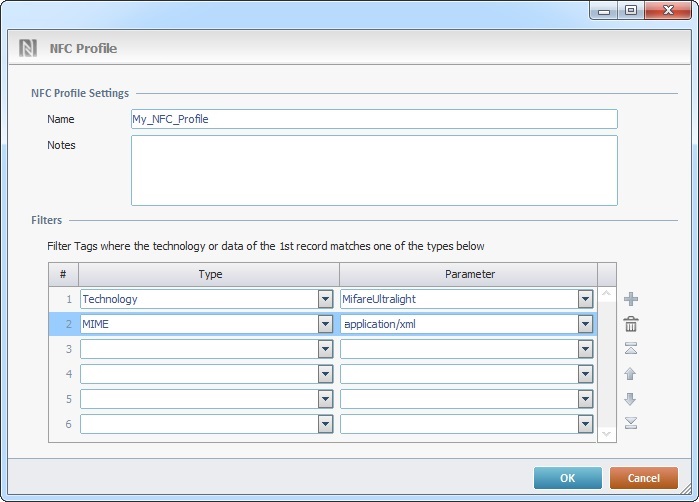Move selected filter up one row
This screenshot has width=699, height=502.
coord(631,374)
